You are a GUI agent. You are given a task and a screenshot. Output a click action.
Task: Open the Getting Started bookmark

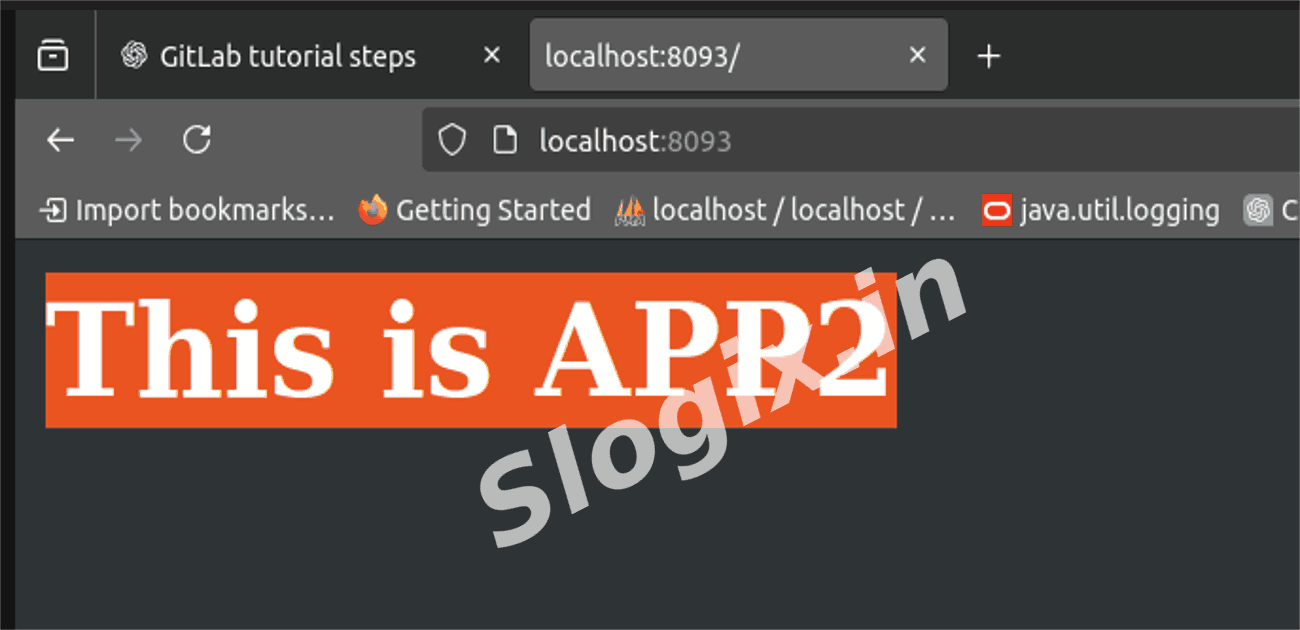[475, 210]
